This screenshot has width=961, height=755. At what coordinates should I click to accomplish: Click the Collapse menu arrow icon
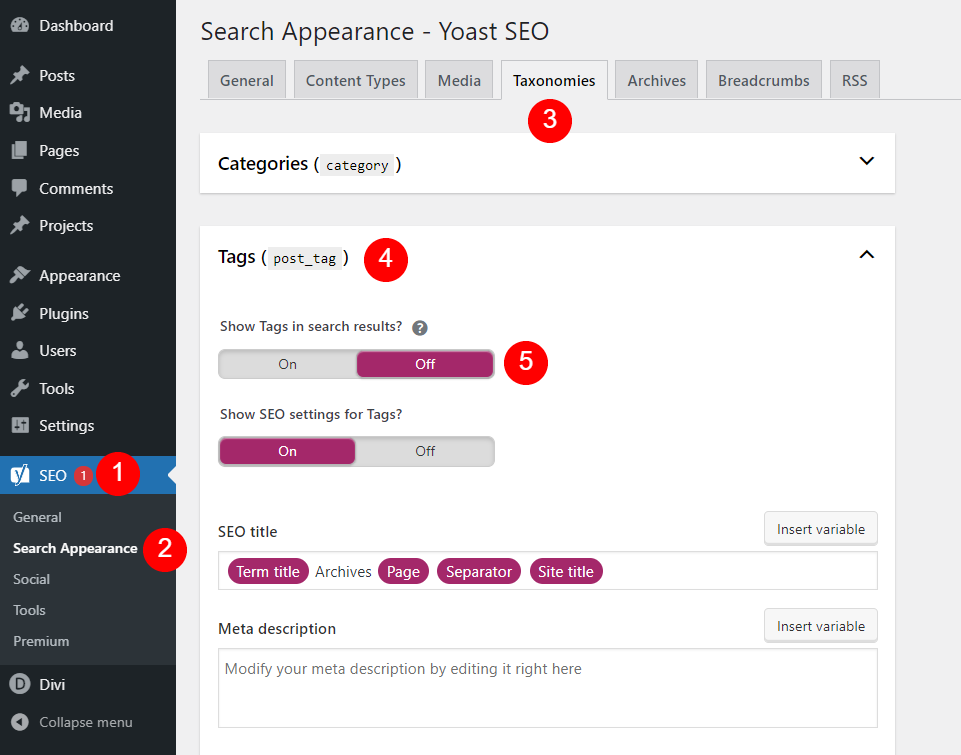(x=20, y=722)
